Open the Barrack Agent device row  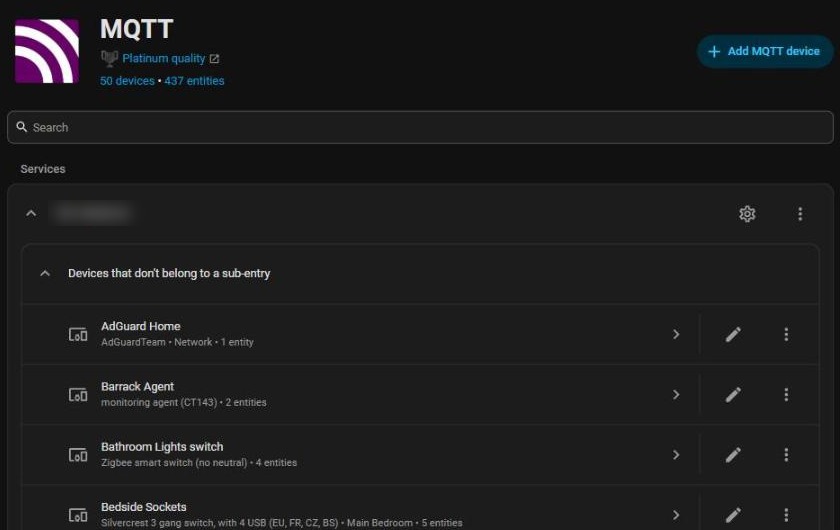420,395
